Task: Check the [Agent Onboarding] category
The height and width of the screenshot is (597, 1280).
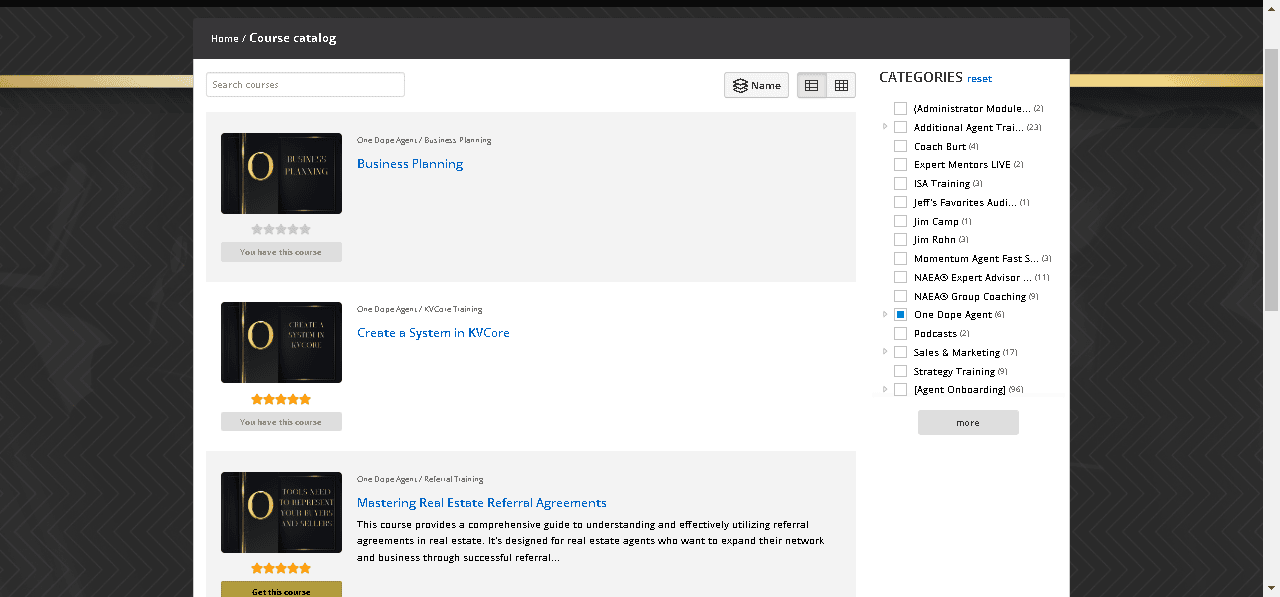Action: [901, 390]
